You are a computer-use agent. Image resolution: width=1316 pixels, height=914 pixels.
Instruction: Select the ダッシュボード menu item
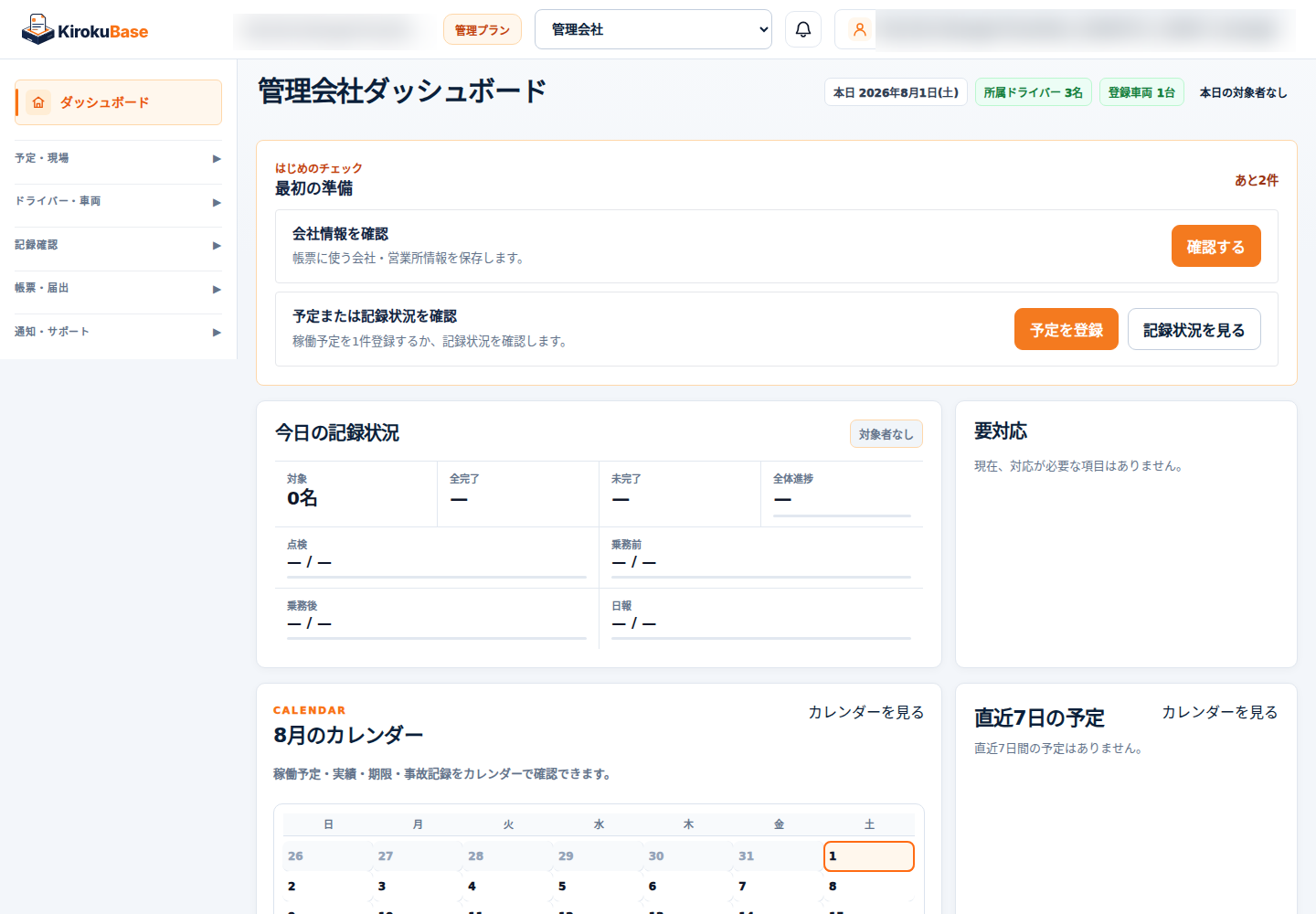pyautogui.click(x=118, y=102)
